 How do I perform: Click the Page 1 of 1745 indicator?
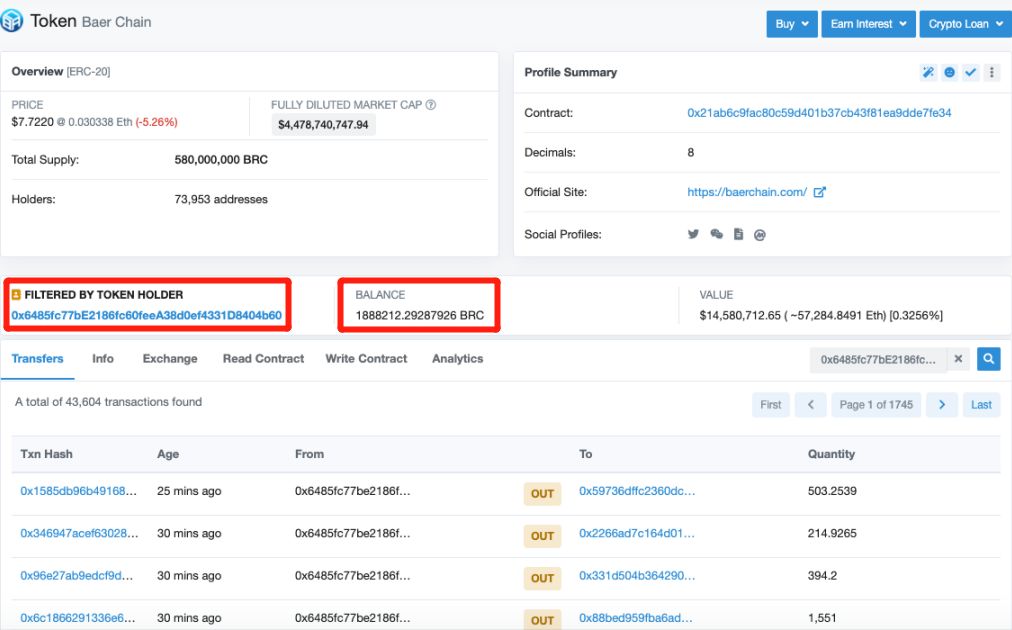tap(876, 405)
